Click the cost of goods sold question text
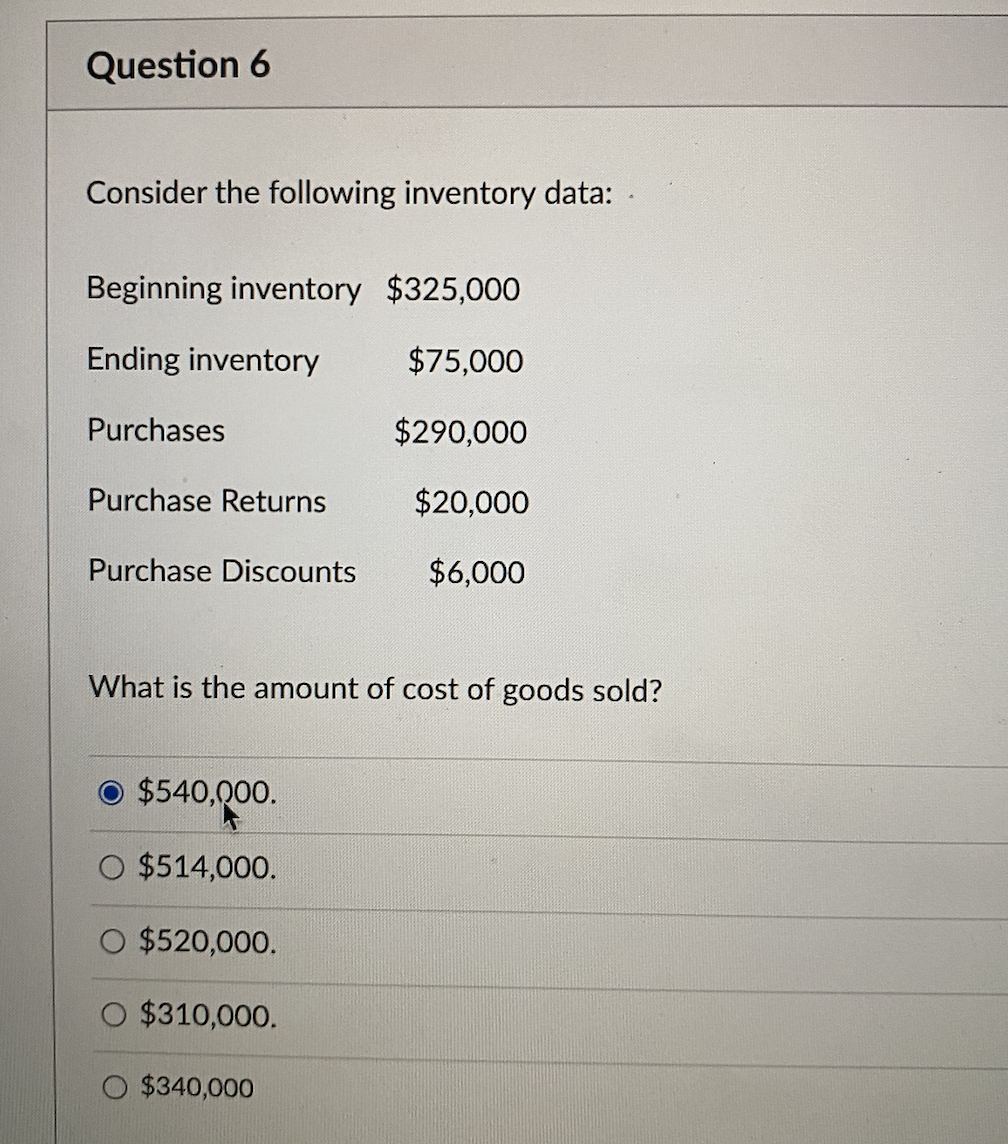This screenshot has width=1008, height=1144. (x=374, y=689)
